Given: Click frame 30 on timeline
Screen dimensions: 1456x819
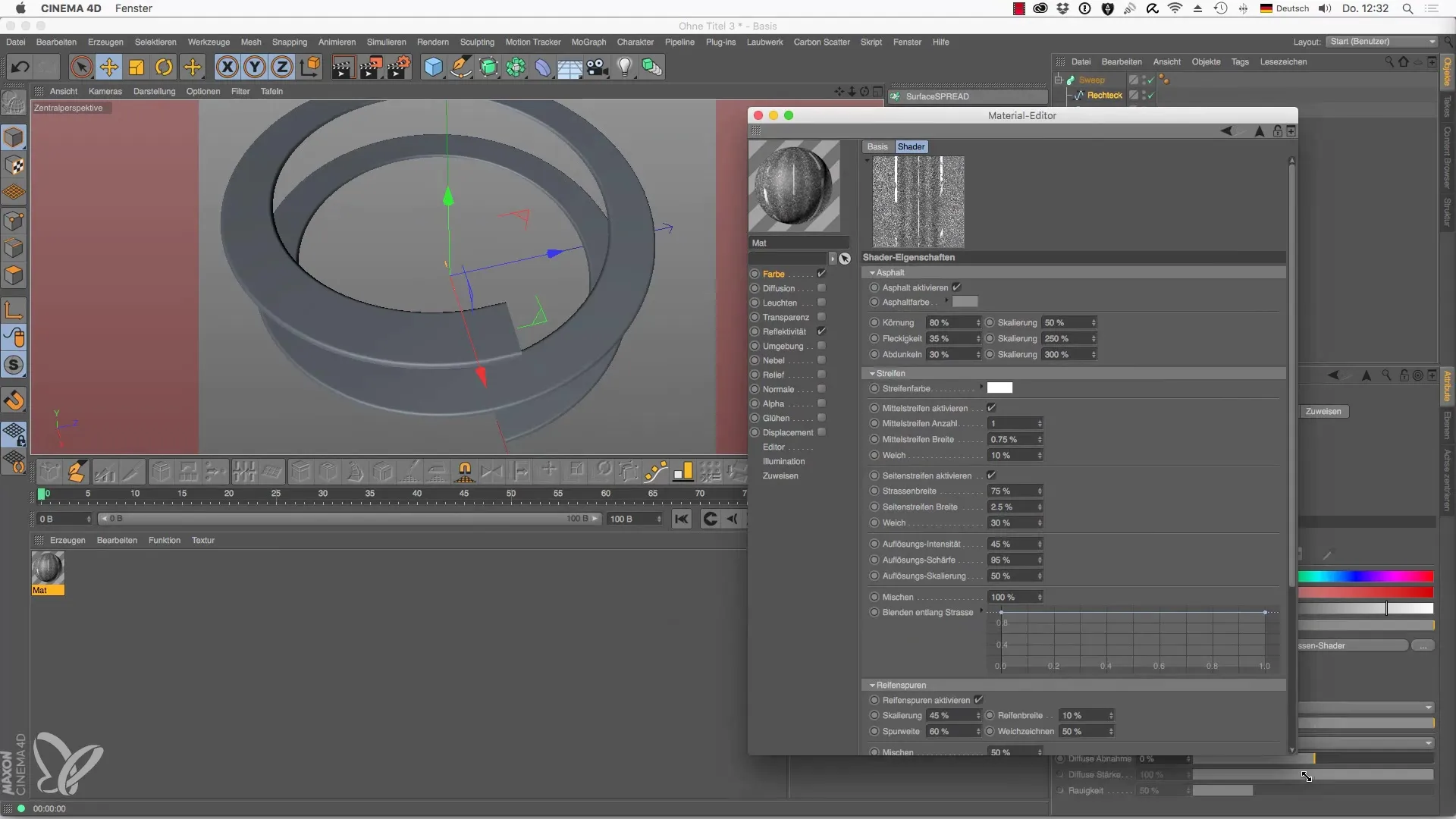Looking at the screenshot, I should pyautogui.click(x=323, y=494).
